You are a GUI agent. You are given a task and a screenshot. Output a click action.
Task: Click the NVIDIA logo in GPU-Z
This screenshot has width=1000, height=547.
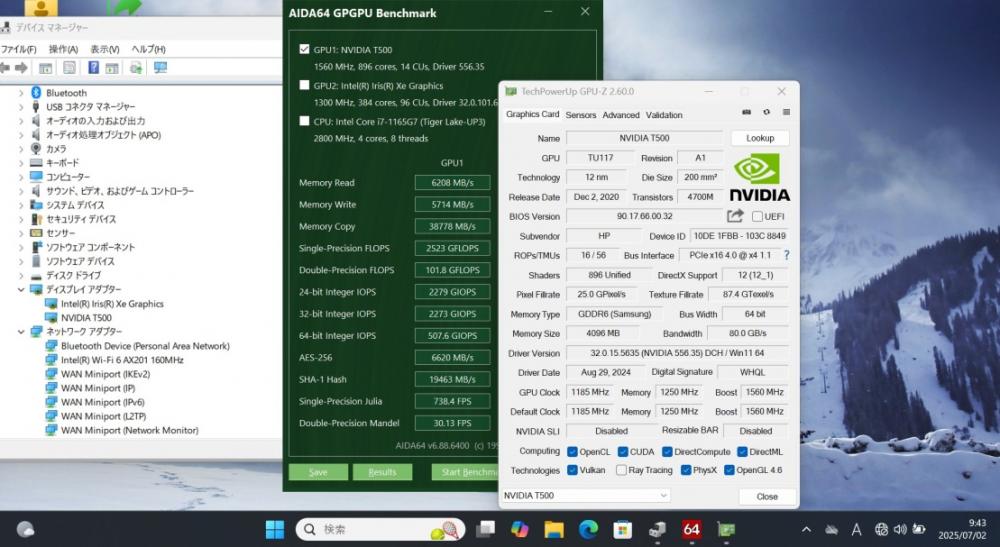point(759,177)
